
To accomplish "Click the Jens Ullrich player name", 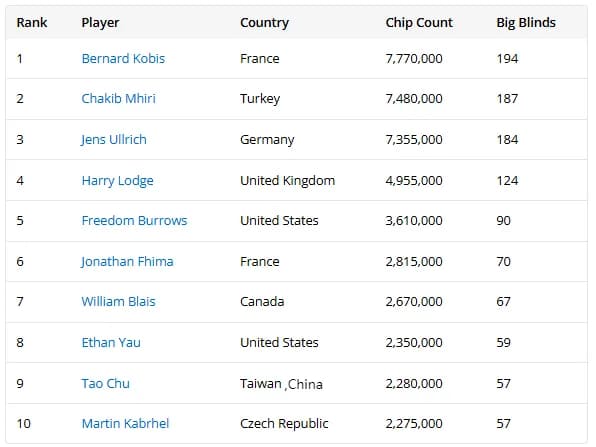I will coord(114,139).
